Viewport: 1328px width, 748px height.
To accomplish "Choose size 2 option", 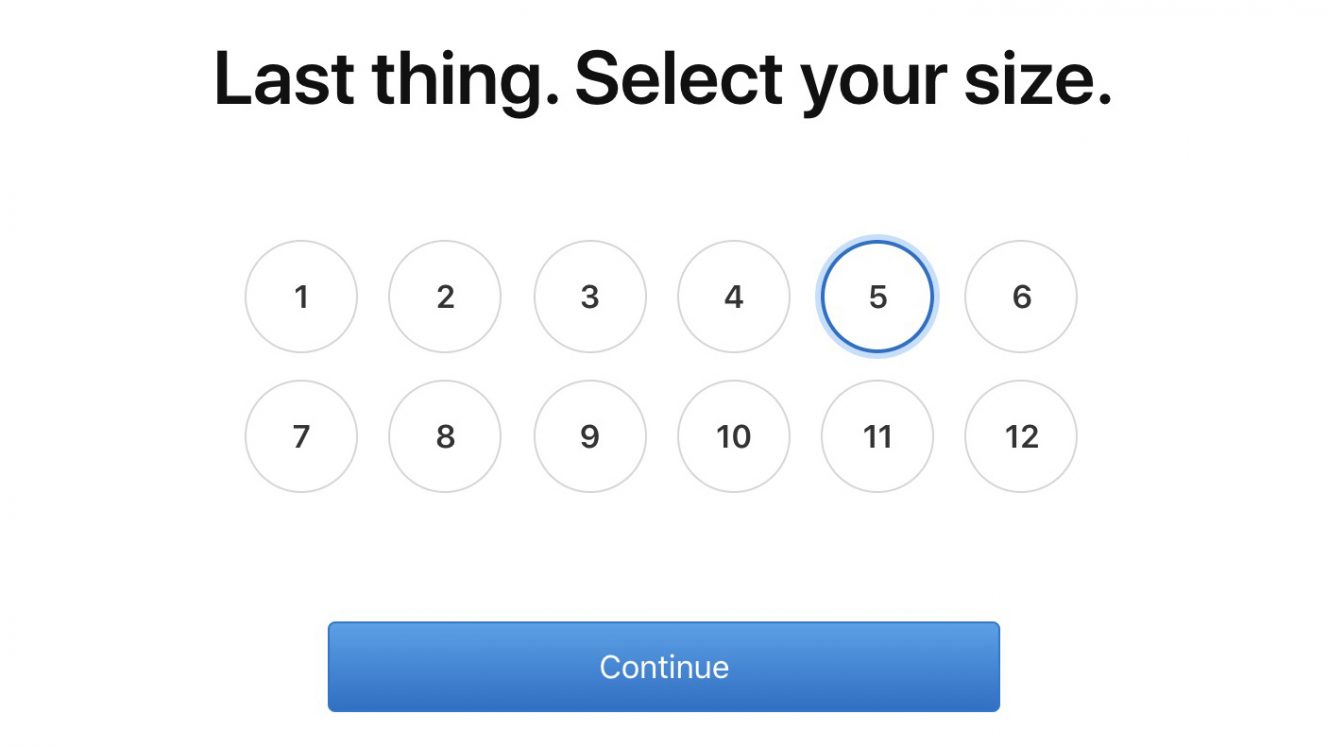I will 445,296.
